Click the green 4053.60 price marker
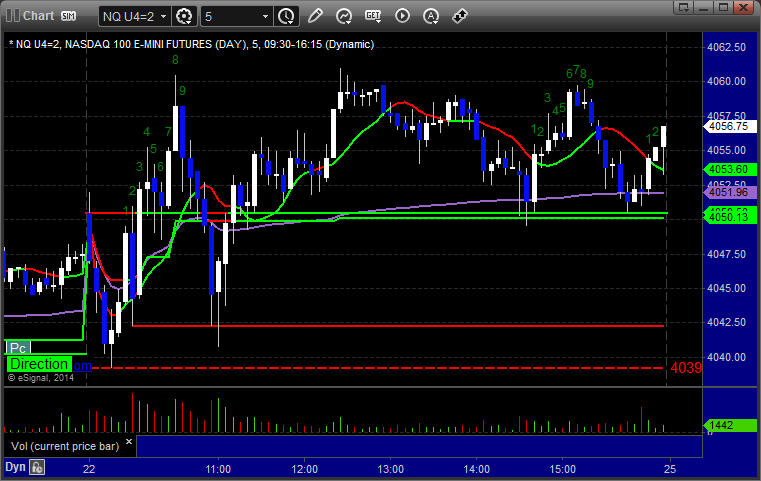Screen dimensions: 761x481 729,169
